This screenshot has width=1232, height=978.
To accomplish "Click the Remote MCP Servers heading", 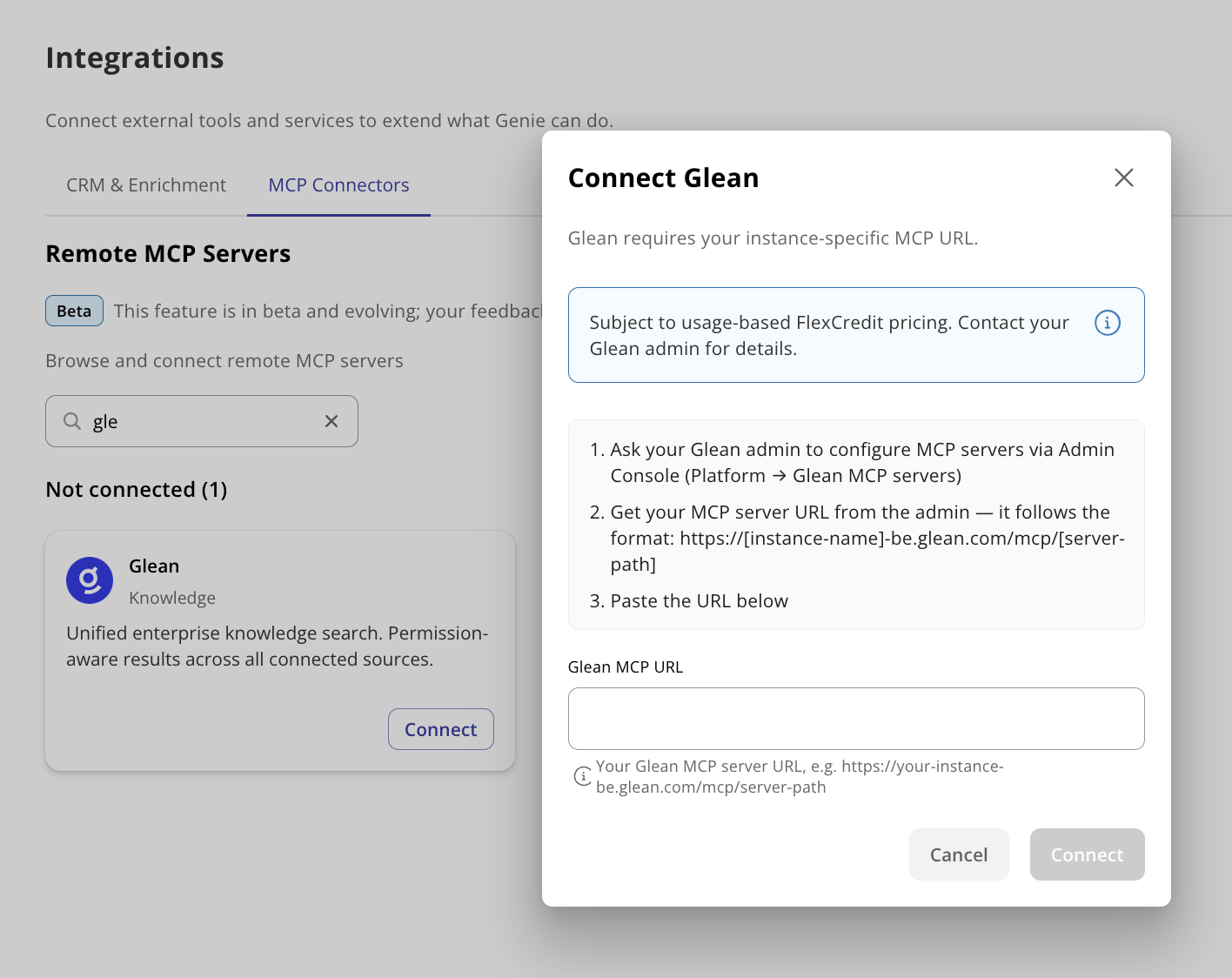I will (x=168, y=254).
